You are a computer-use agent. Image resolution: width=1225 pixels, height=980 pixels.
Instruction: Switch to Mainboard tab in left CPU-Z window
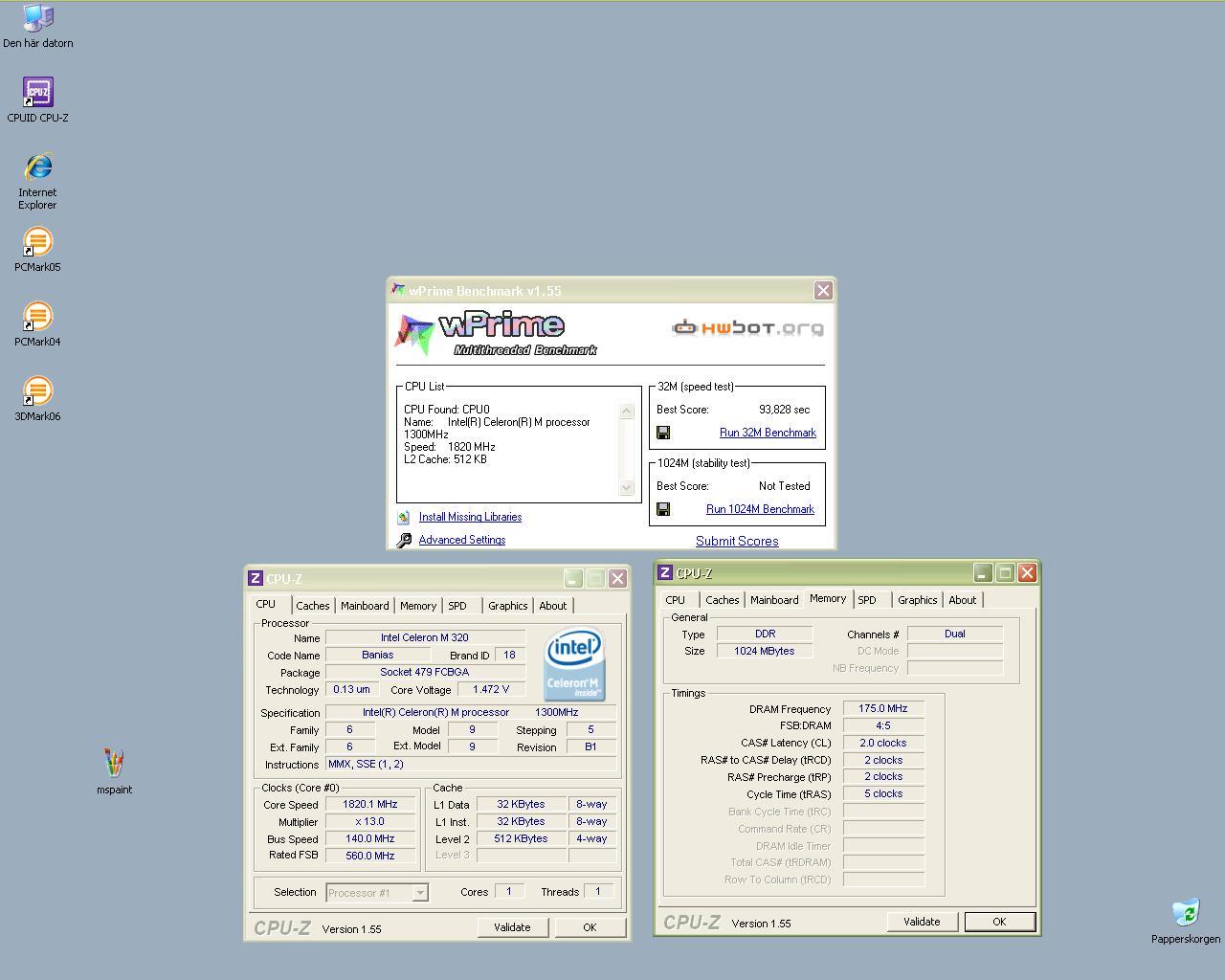point(365,606)
